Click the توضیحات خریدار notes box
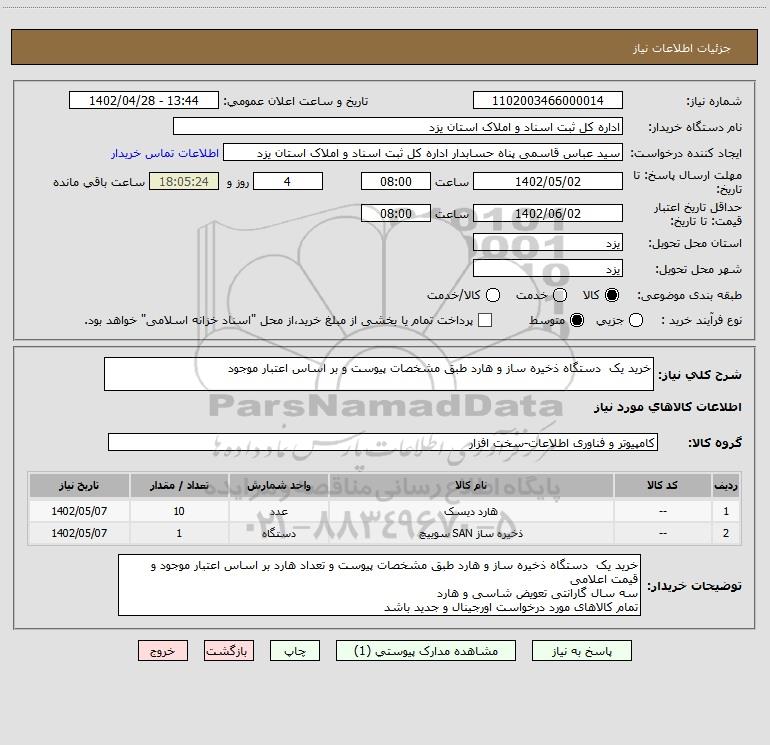The image size is (770, 745). point(379,585)
